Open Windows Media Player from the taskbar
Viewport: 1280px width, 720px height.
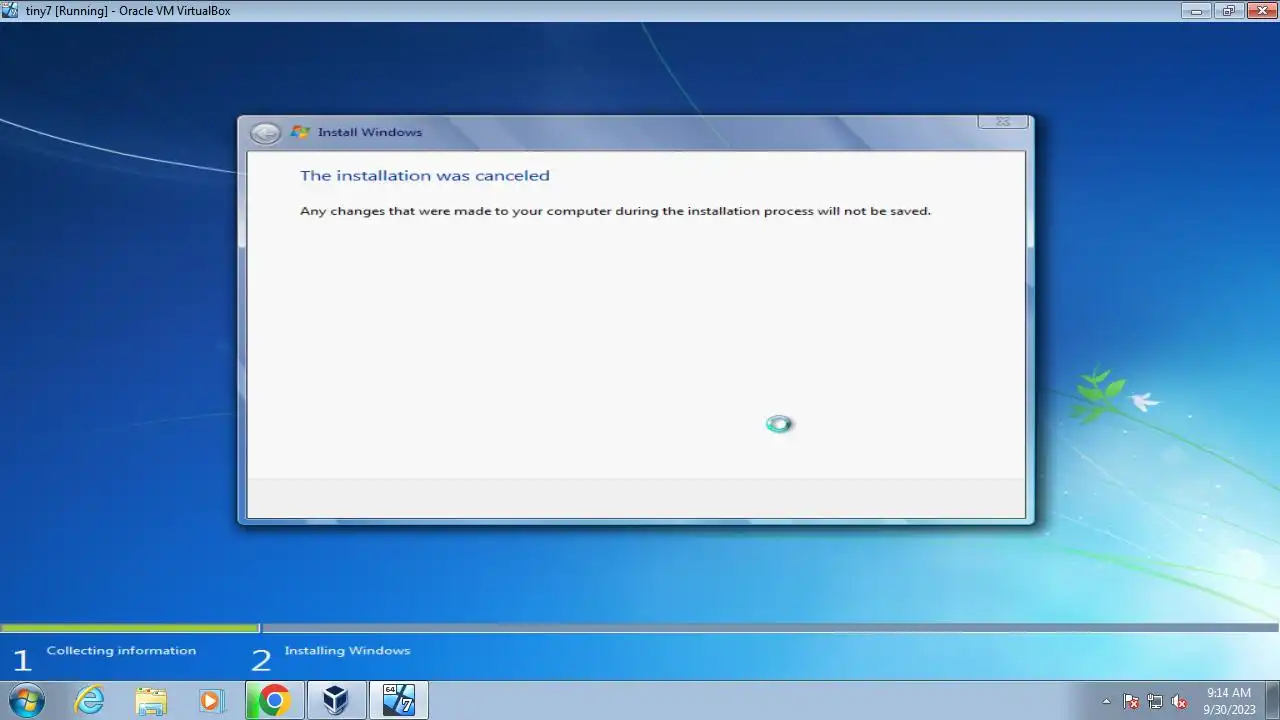pyautogui.click(x=211, y=700)
